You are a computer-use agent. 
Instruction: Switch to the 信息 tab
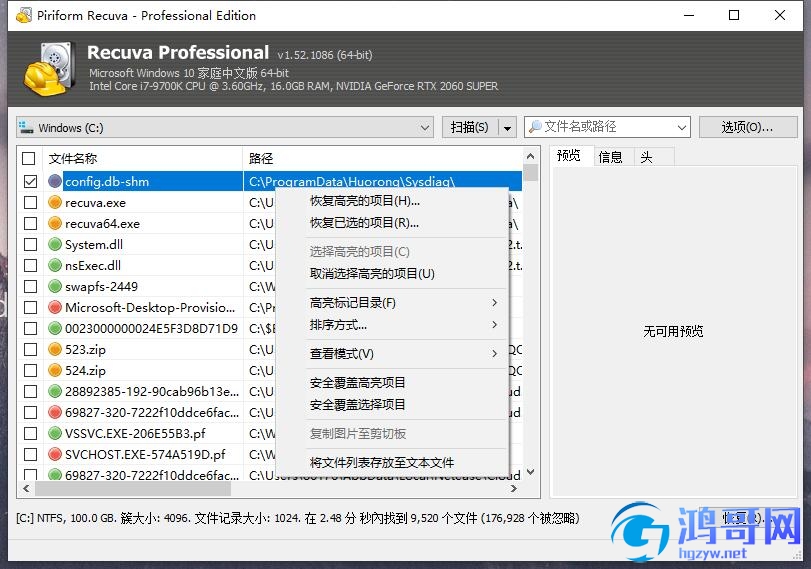(610, 157)
